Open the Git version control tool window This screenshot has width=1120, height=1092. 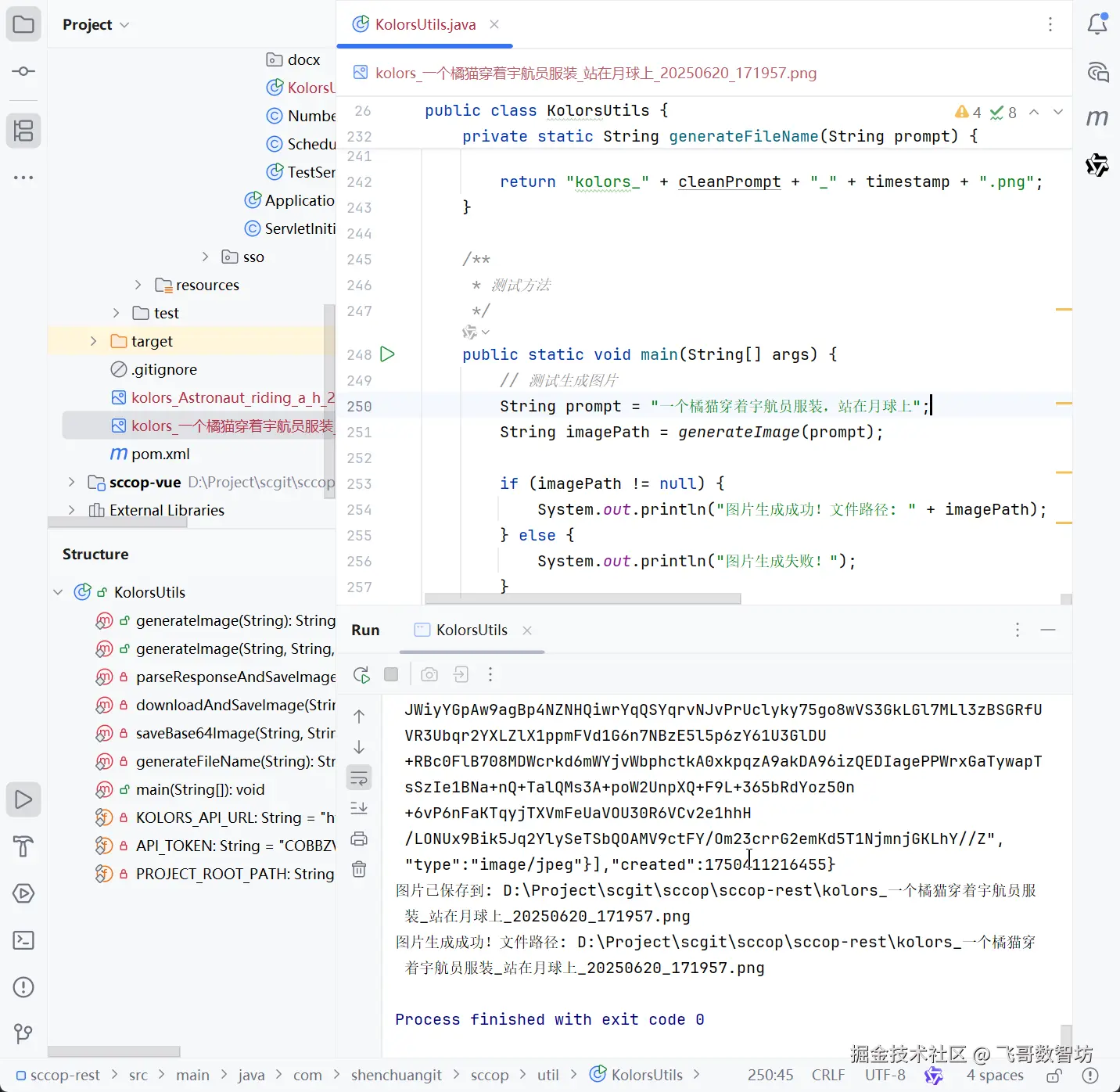23,1034
